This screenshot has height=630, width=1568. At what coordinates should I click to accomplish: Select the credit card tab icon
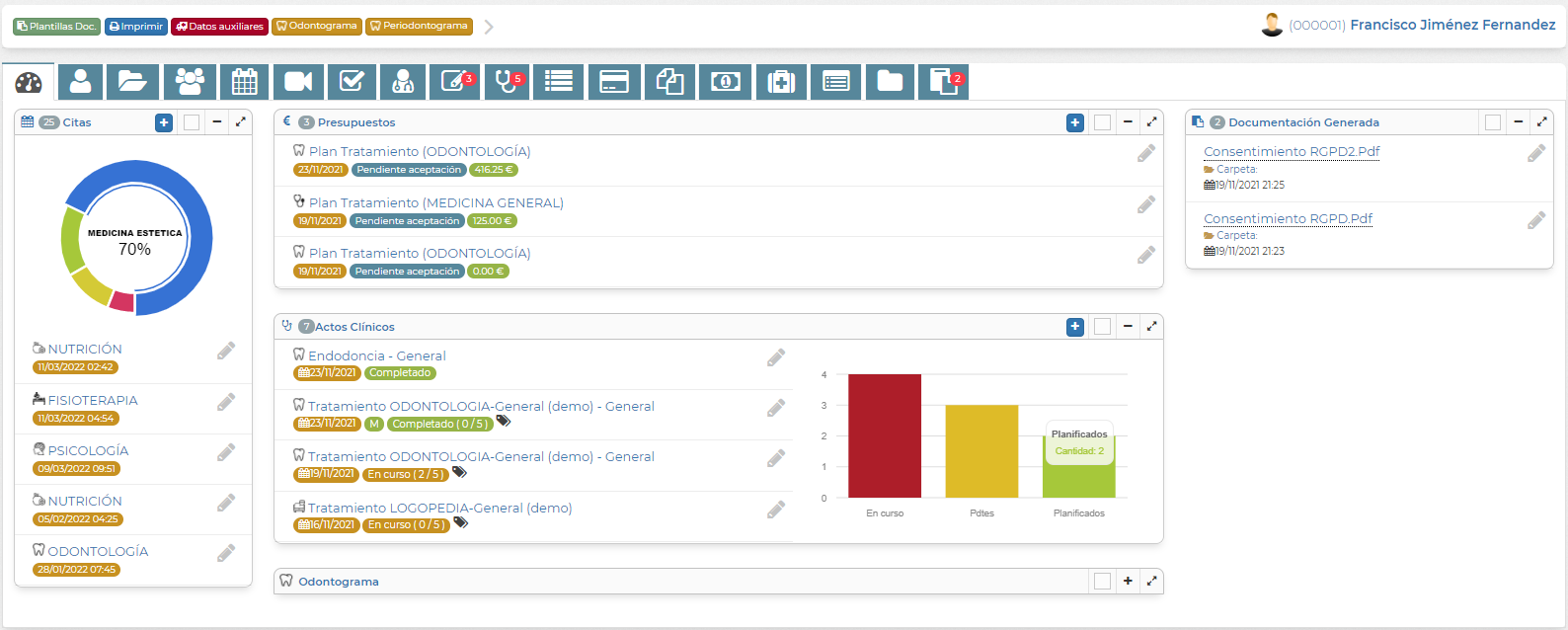614,82
